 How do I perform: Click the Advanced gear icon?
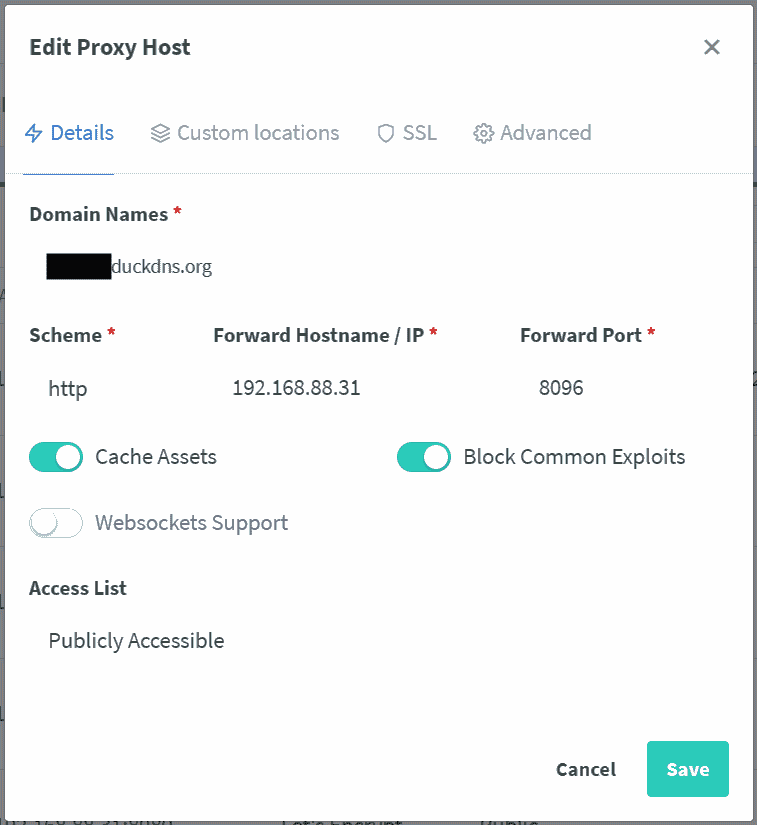(x=484, y=134)
